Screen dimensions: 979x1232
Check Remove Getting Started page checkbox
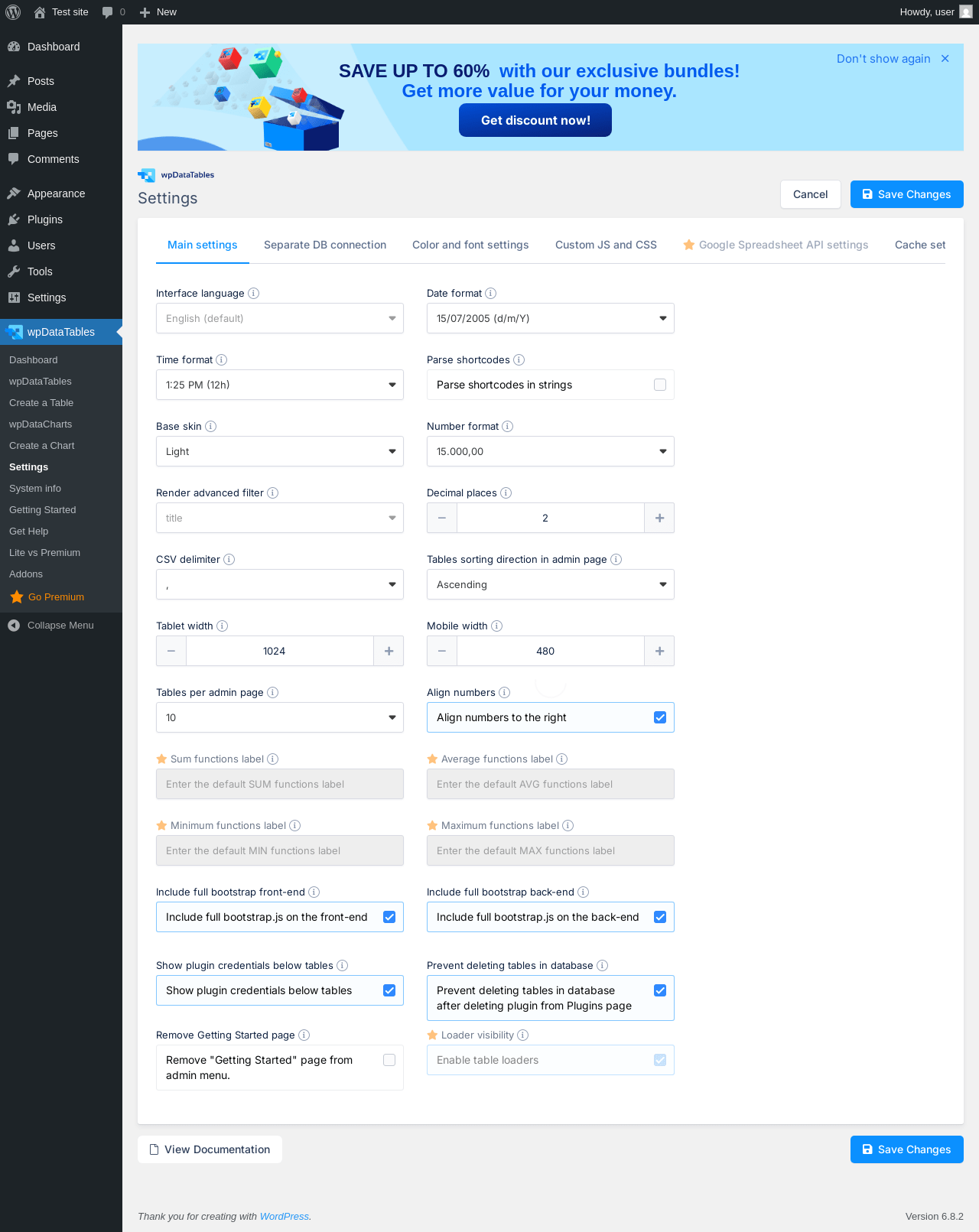[x=389, y=1060]
